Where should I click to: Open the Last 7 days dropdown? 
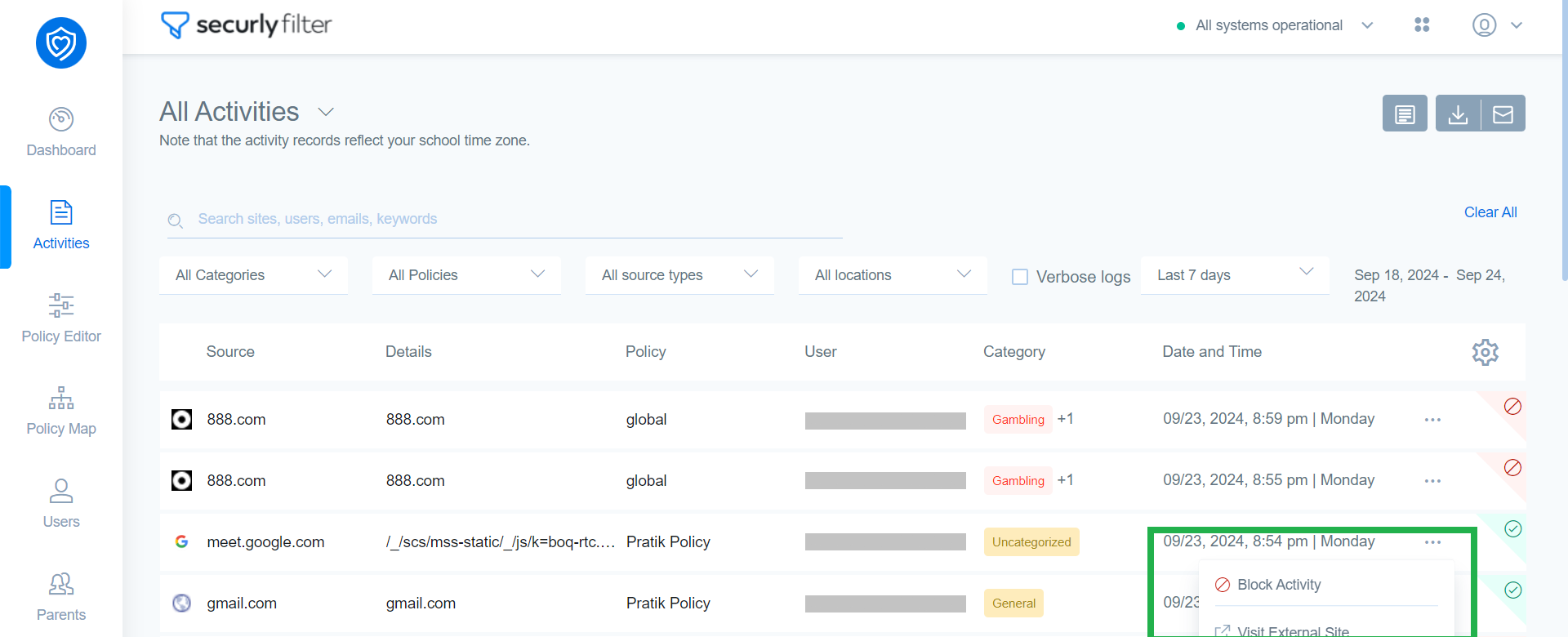click(1234, 275)
